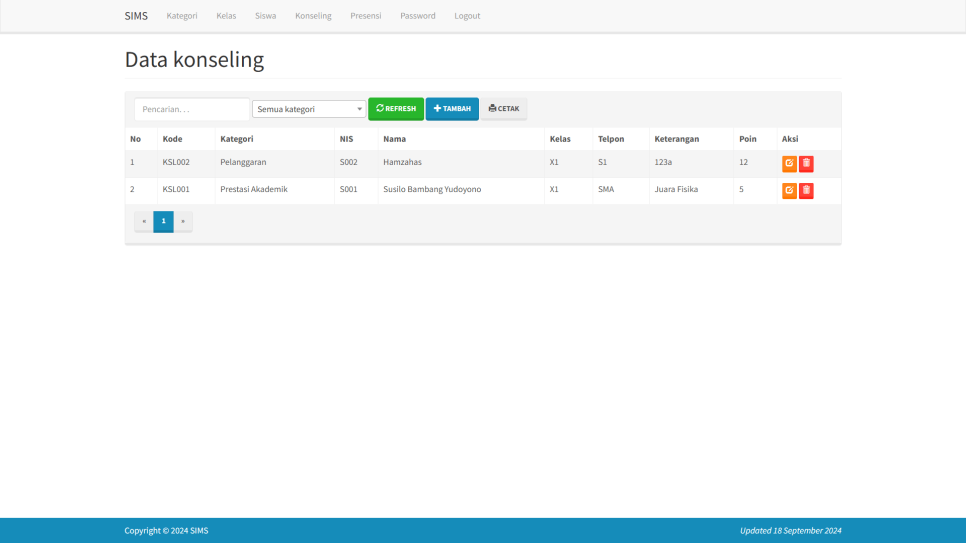Open the Semua kategori dropdown
The image size is (966, 543).
[309, 109]
